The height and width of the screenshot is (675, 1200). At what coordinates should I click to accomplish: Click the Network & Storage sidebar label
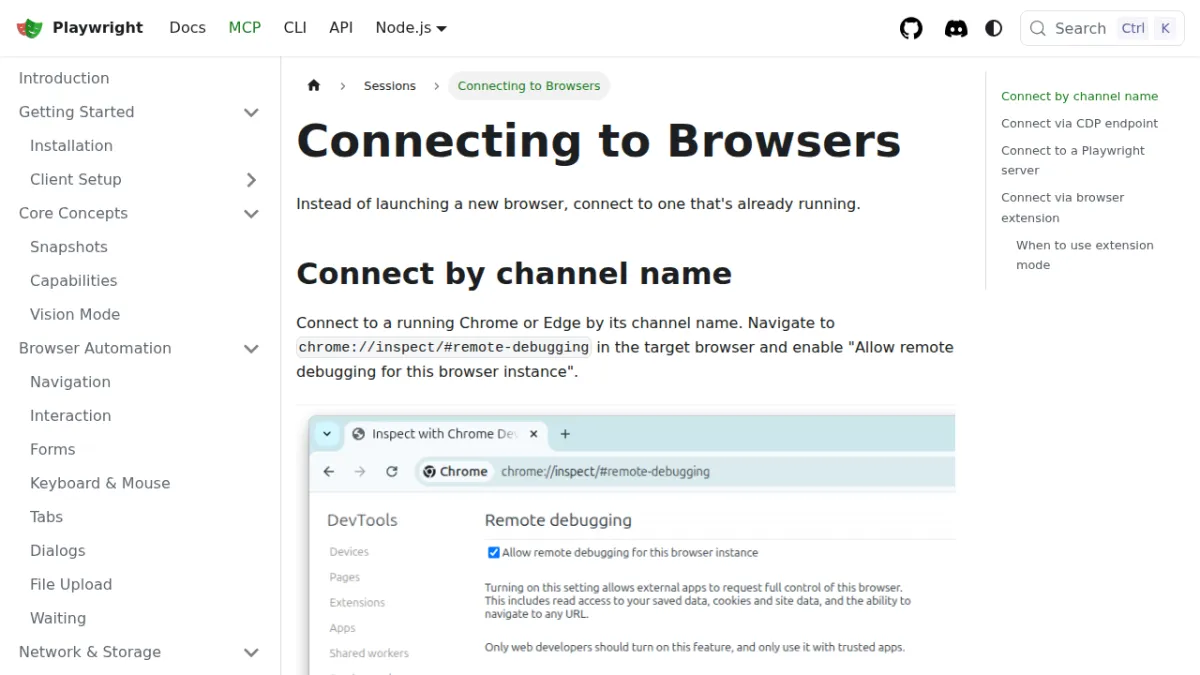coord(90,652)
